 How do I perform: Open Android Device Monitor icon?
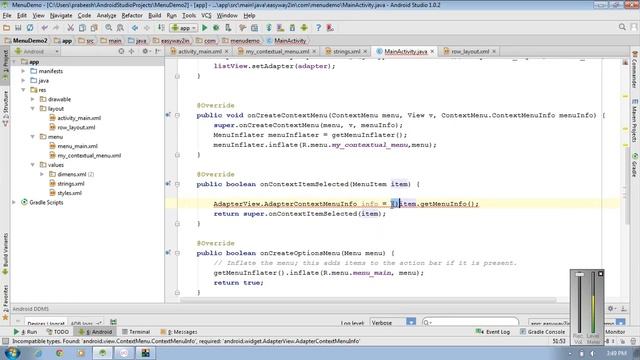(x=304, y=28)
